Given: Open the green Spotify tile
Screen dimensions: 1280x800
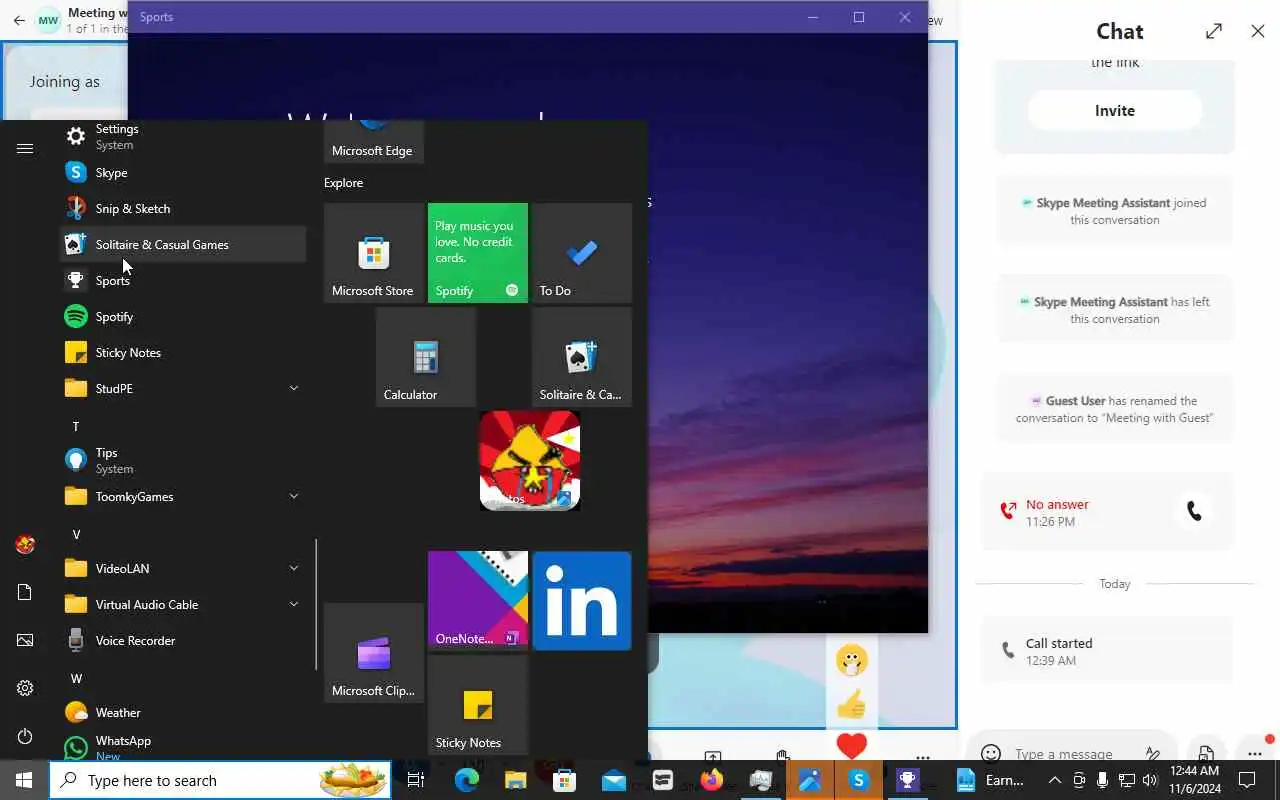Looking at the screenshot, I should coord(478,253).
